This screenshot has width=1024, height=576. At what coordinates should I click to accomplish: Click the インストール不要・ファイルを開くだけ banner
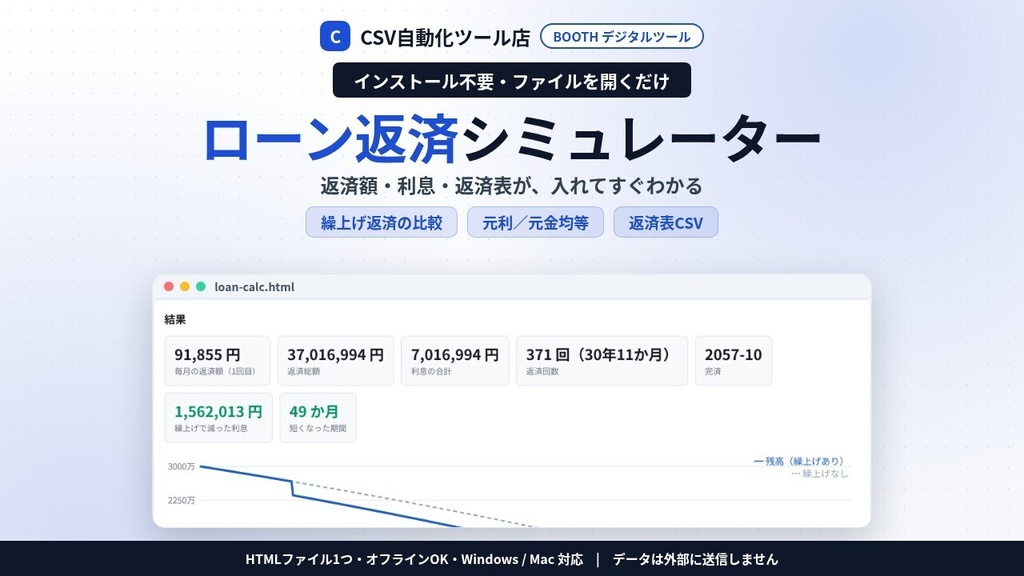click(x=511, y=80)
